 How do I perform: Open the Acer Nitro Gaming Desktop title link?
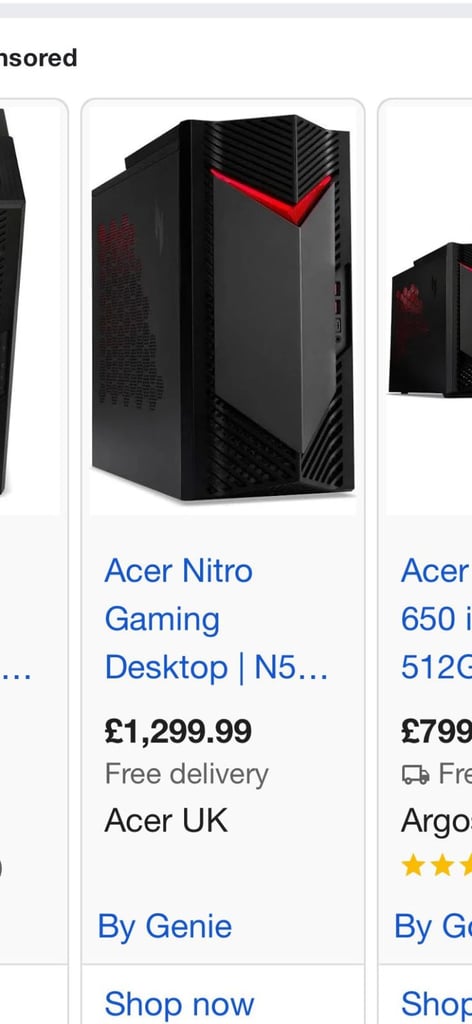[216, 619]
